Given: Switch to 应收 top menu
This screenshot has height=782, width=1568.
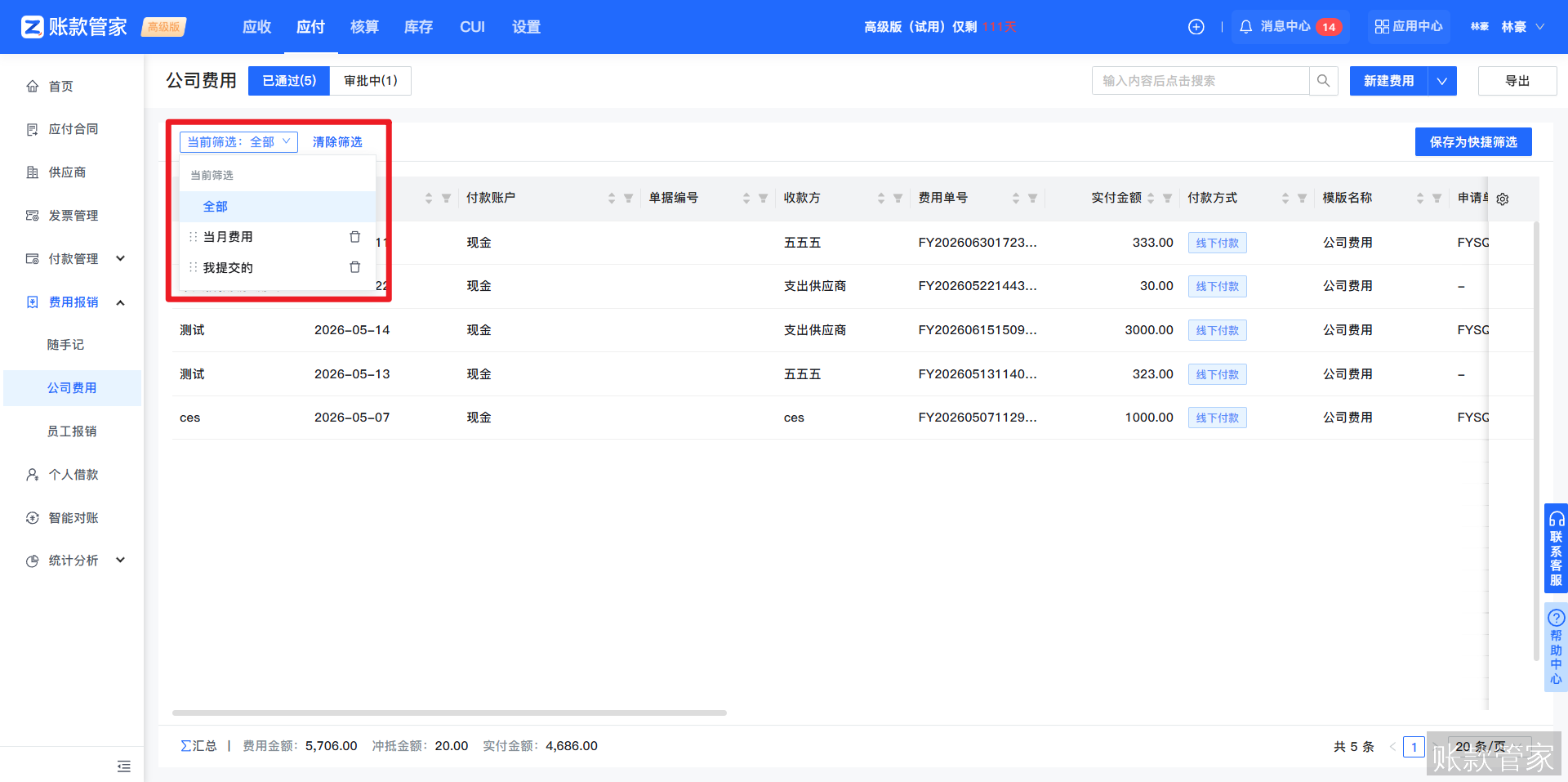Looking at the screenshot, I should point(256,27).
